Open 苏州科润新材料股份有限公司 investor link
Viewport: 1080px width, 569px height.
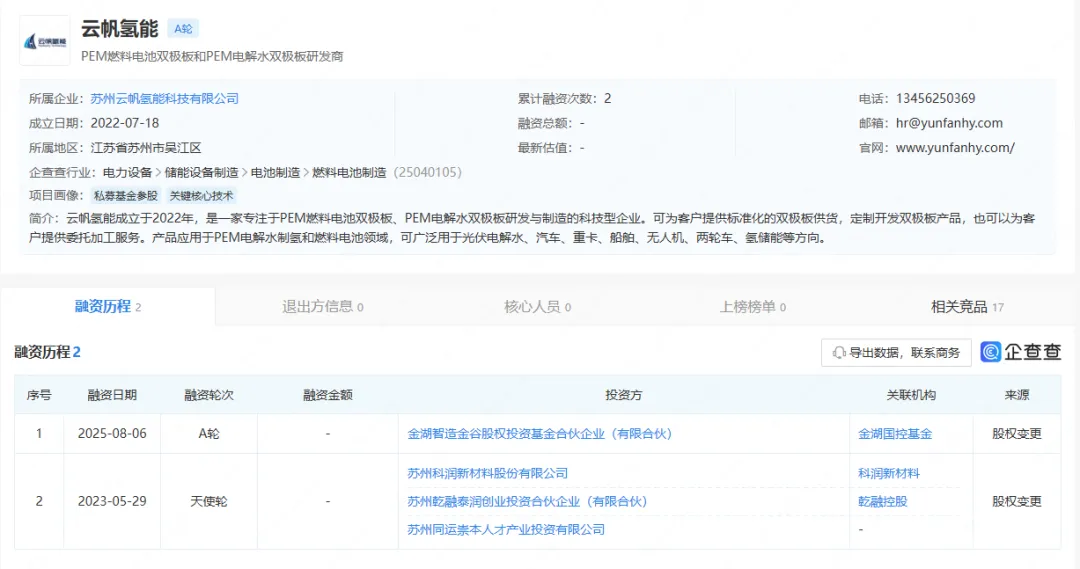pyautogui.click(x=488, y=473)
